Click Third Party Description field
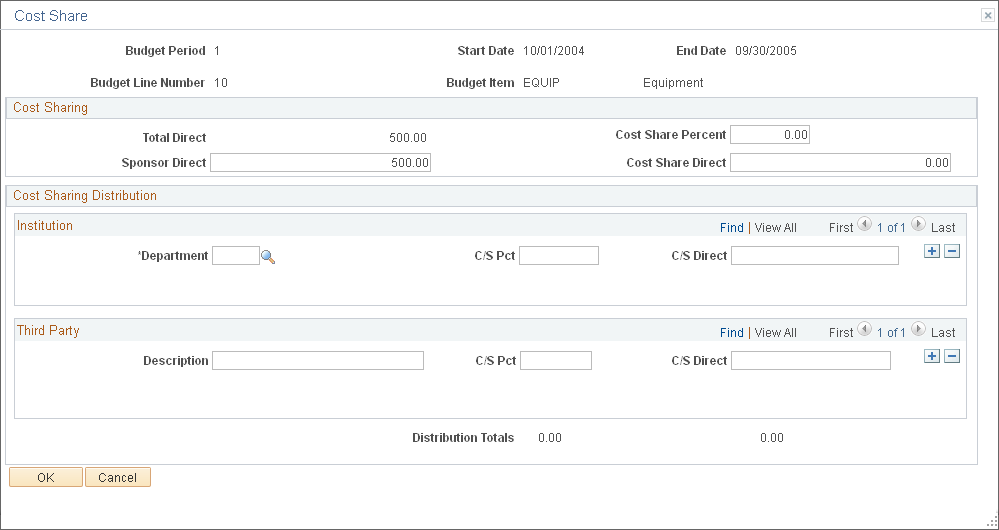The width and height of the screenshot is (999, 530). (318, 361)
